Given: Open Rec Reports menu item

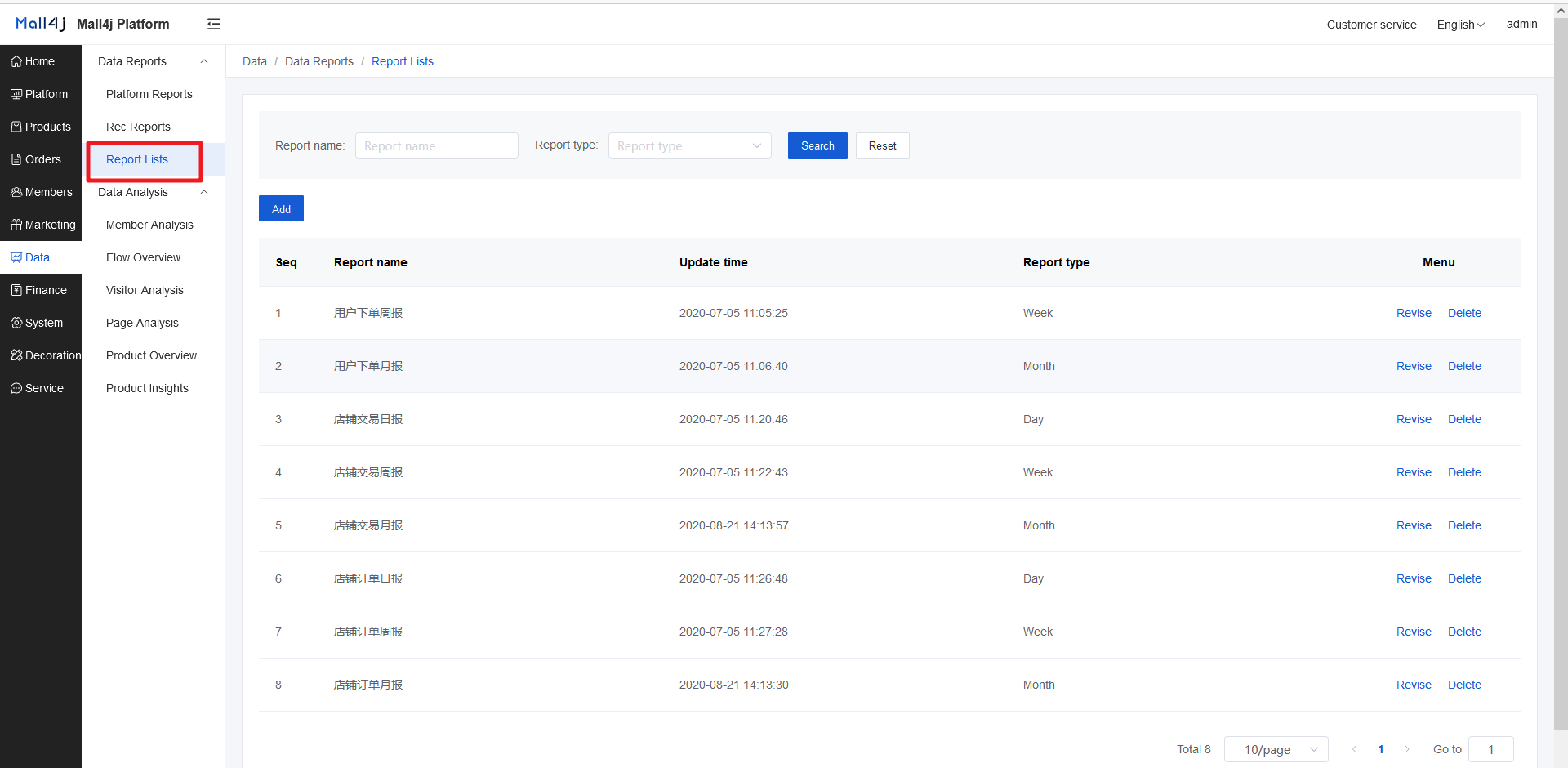Looking at the screenshot, I should tap(139, 127).
